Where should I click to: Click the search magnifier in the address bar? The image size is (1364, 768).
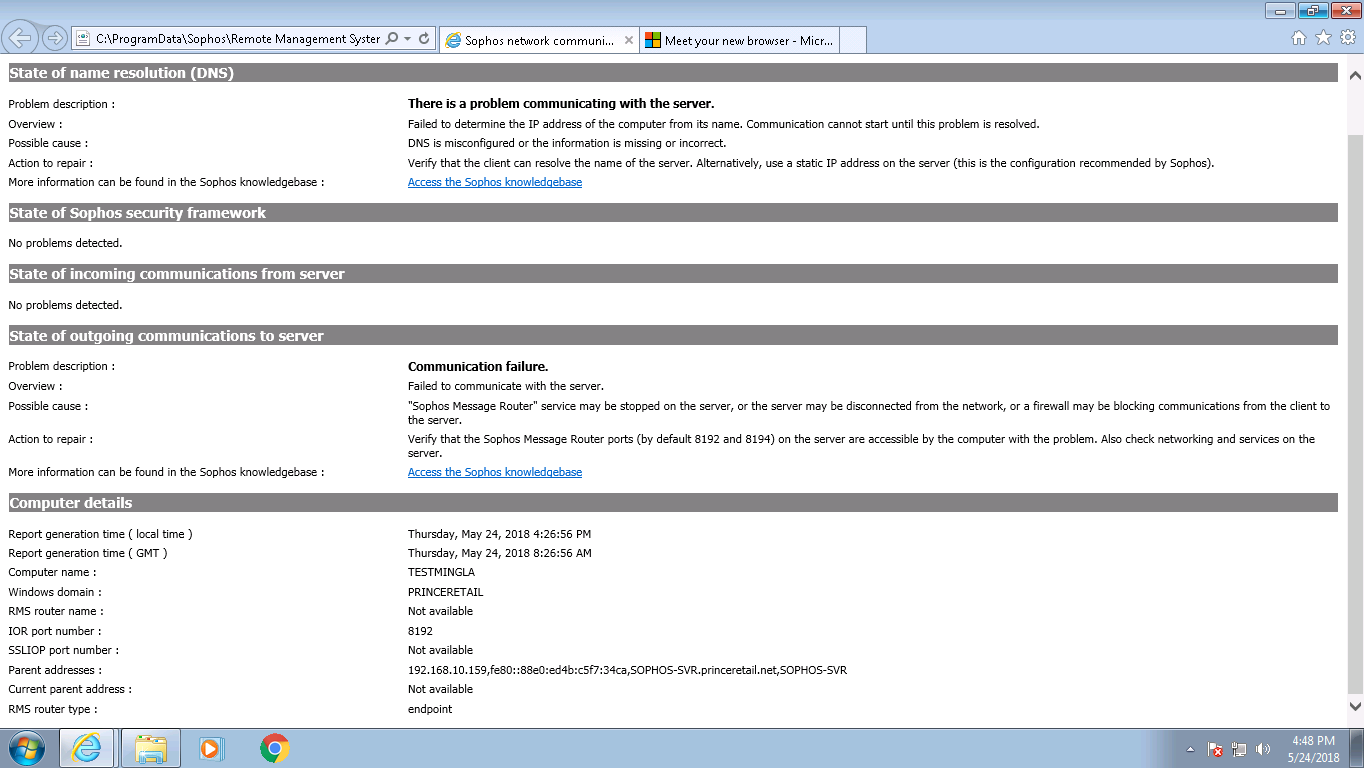point(391,39)
